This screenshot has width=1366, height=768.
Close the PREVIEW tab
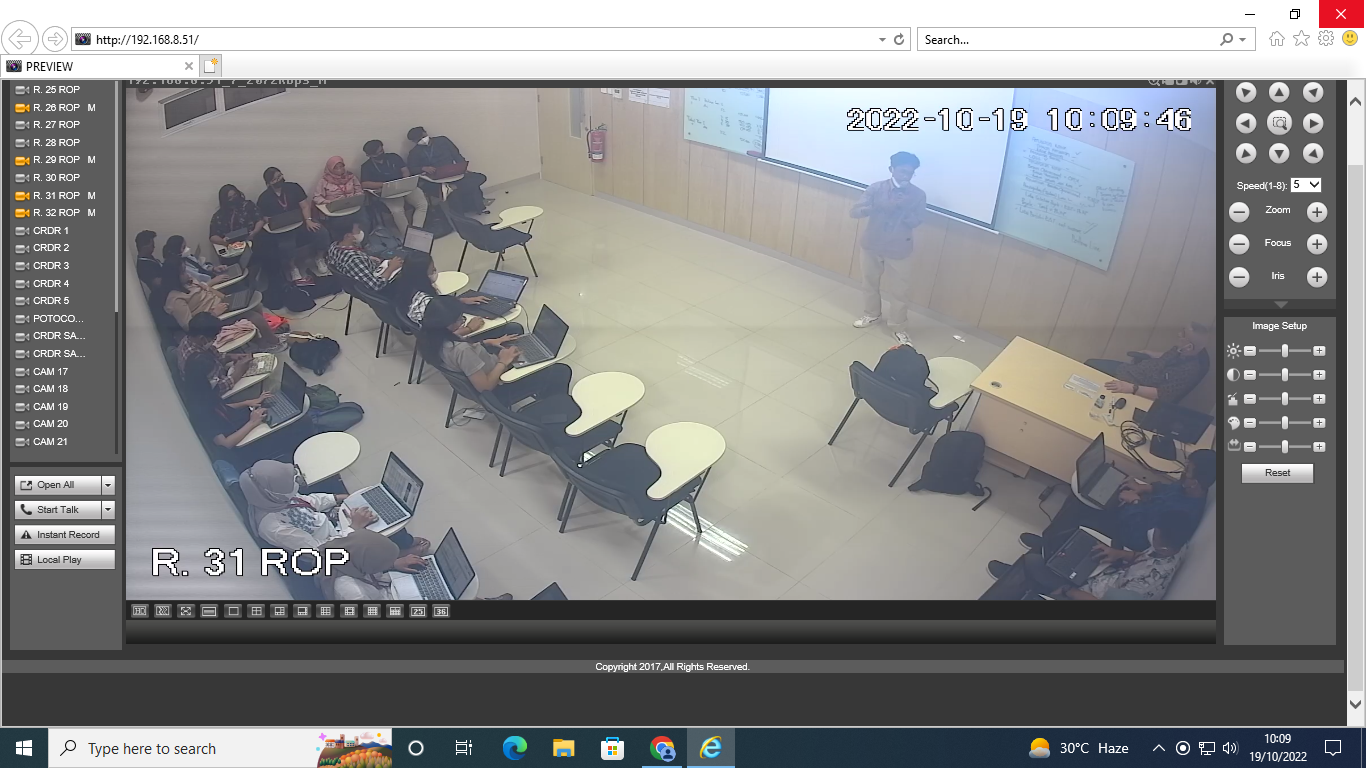[188, 67]
